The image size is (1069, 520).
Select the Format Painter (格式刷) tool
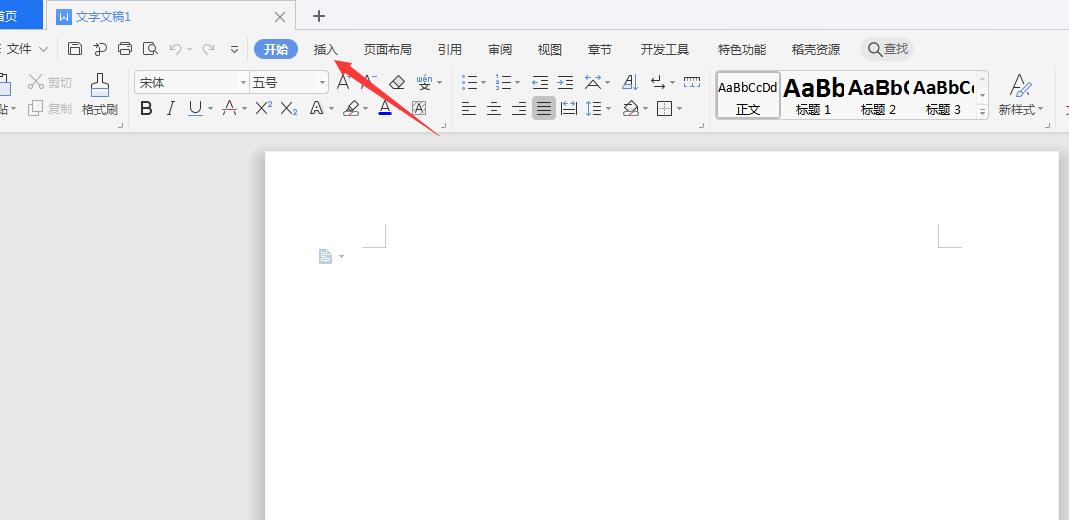[100, 95]
